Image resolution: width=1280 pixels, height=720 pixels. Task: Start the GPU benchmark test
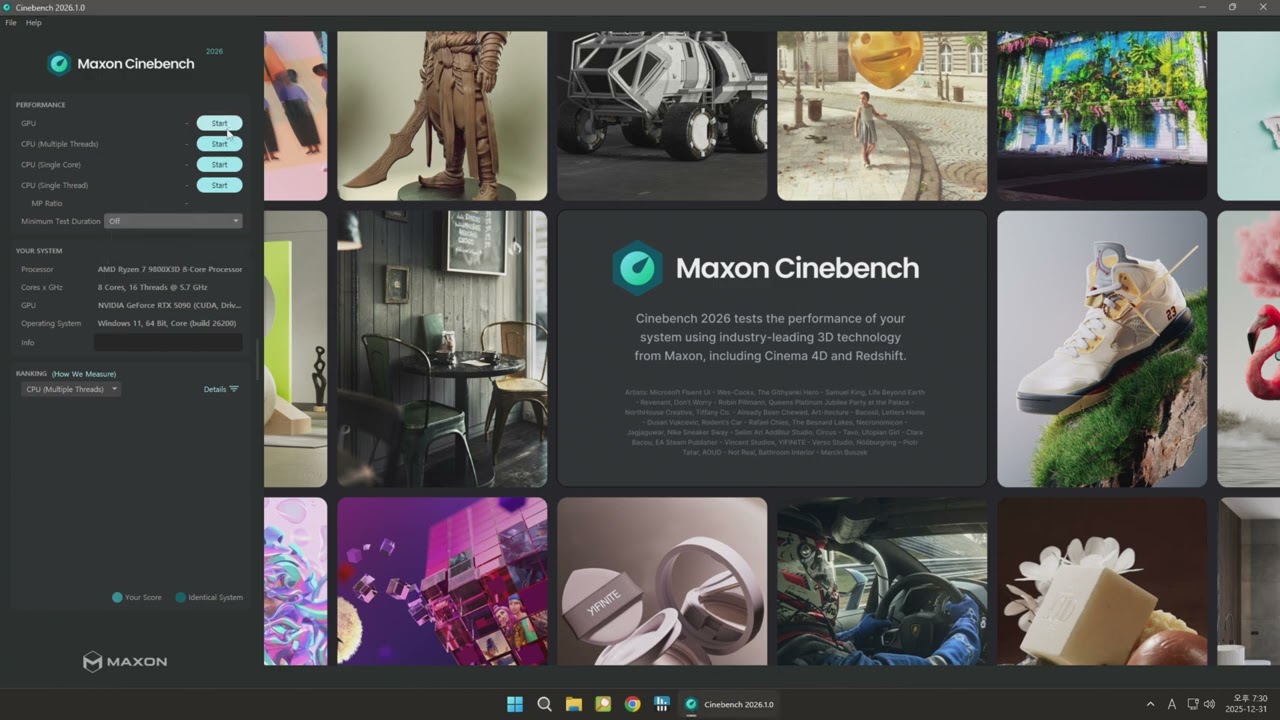[x=219, y=123]
